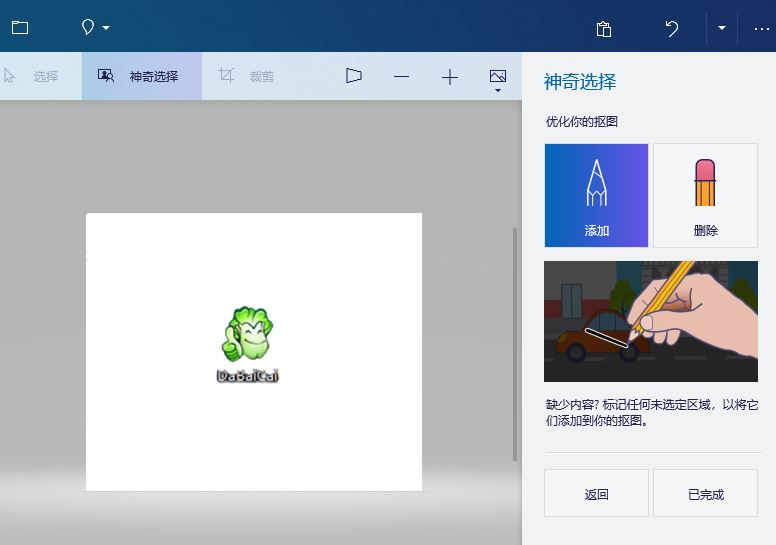Screen dimensions: 776x545
Task: Select the 删除 eraser mode
Action: click(705, 196)
